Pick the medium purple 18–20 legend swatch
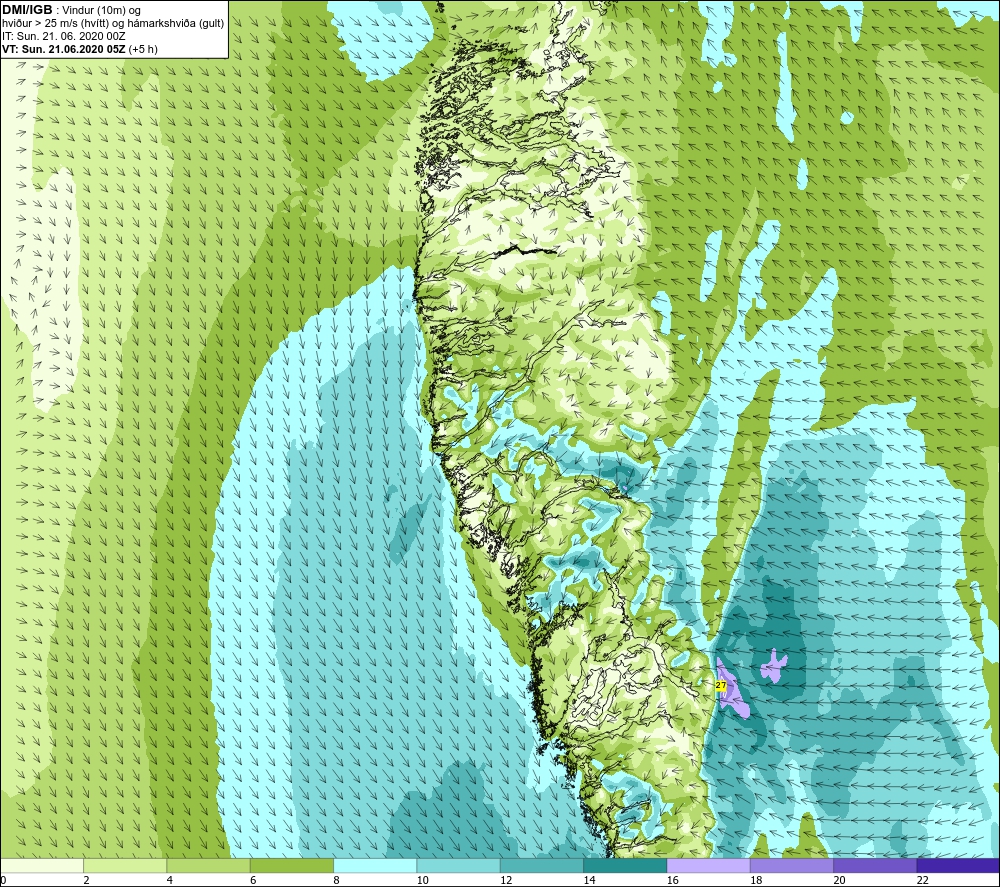Screen dimensions: 1000x887 791,865
